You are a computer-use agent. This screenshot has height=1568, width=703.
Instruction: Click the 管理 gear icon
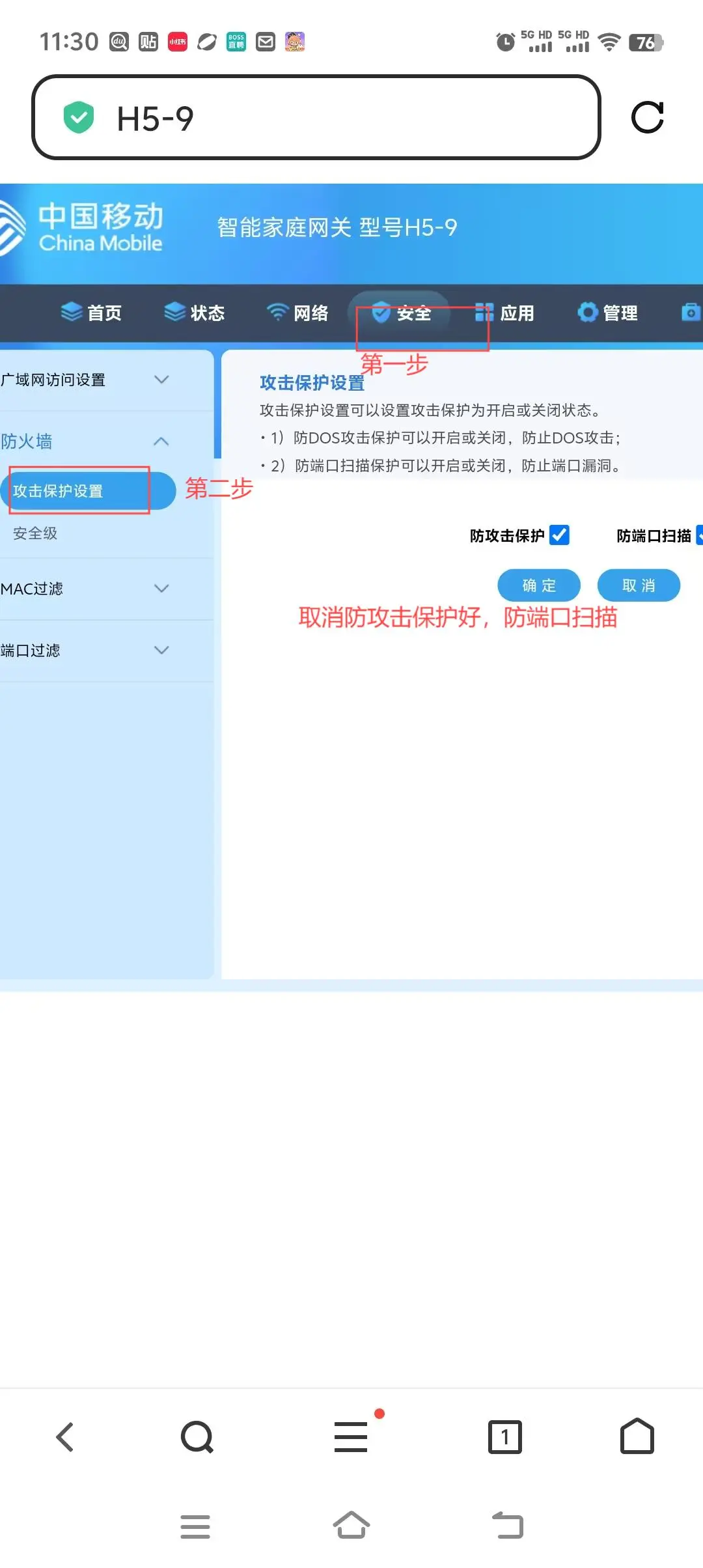click(x=587, y=312)
